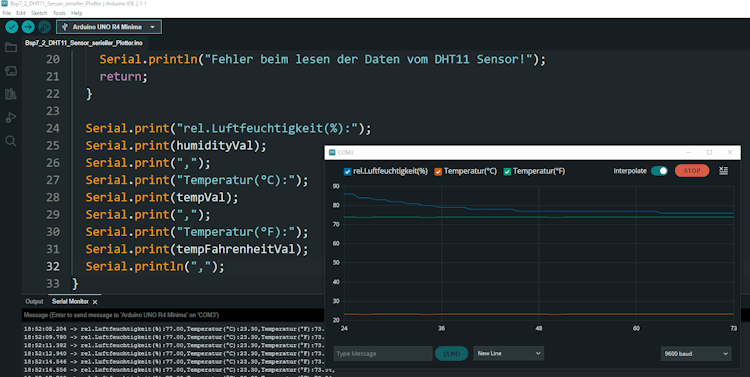Image resolution: width=750 pixels, height=377 pixels.
Task: Open the Tools menu
Action: 59,13
